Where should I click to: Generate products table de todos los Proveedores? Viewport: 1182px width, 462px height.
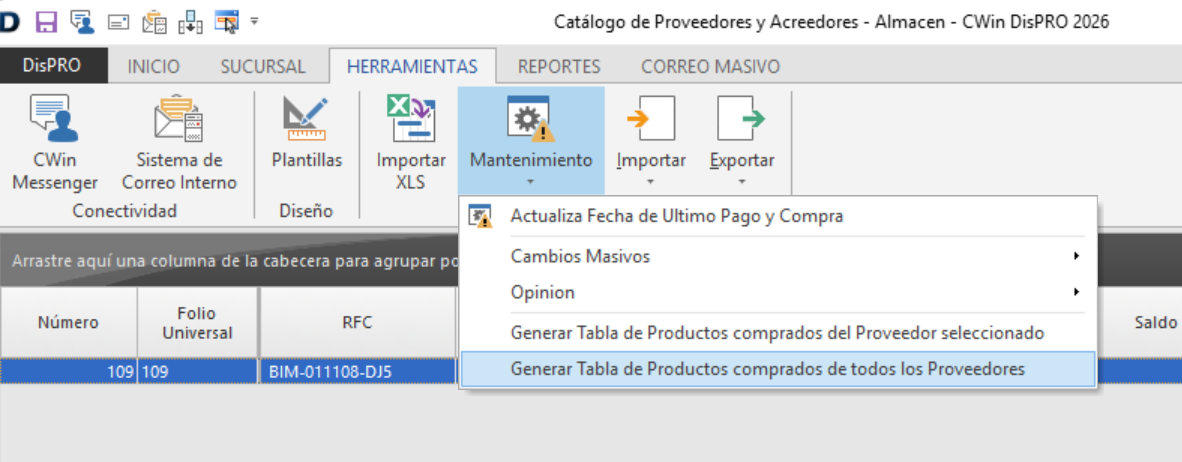(x=777, y=369)
